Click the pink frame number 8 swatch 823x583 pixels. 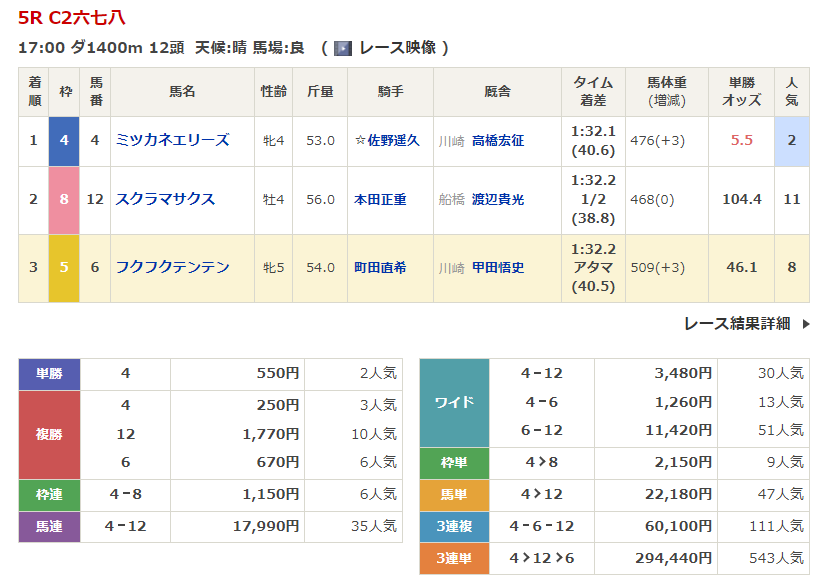click(x=65, y=200)
